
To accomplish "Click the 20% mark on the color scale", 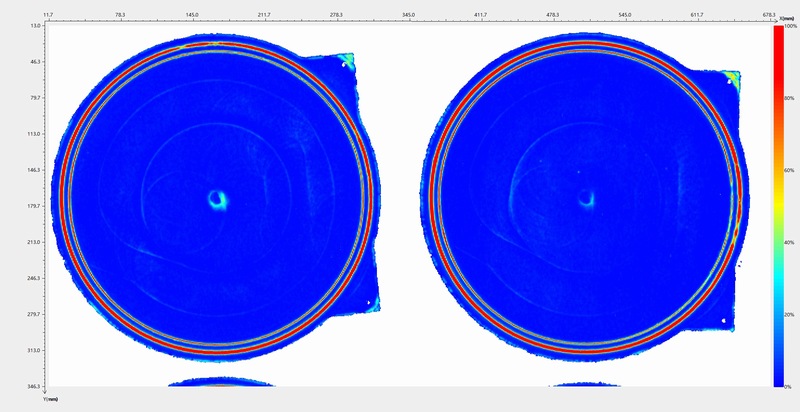I will (x=790, y=314).
